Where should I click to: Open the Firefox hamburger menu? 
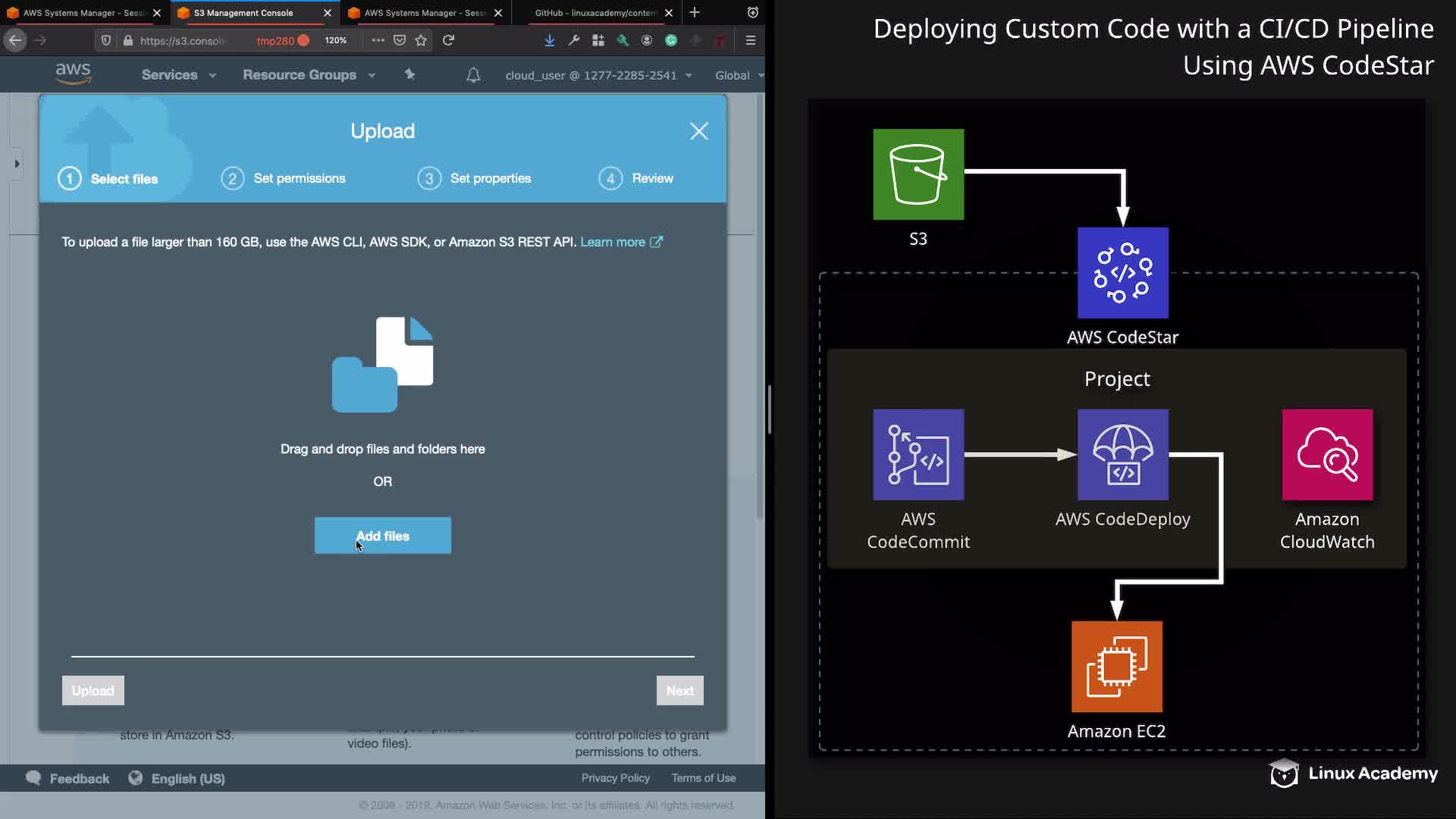click(751, 40)
